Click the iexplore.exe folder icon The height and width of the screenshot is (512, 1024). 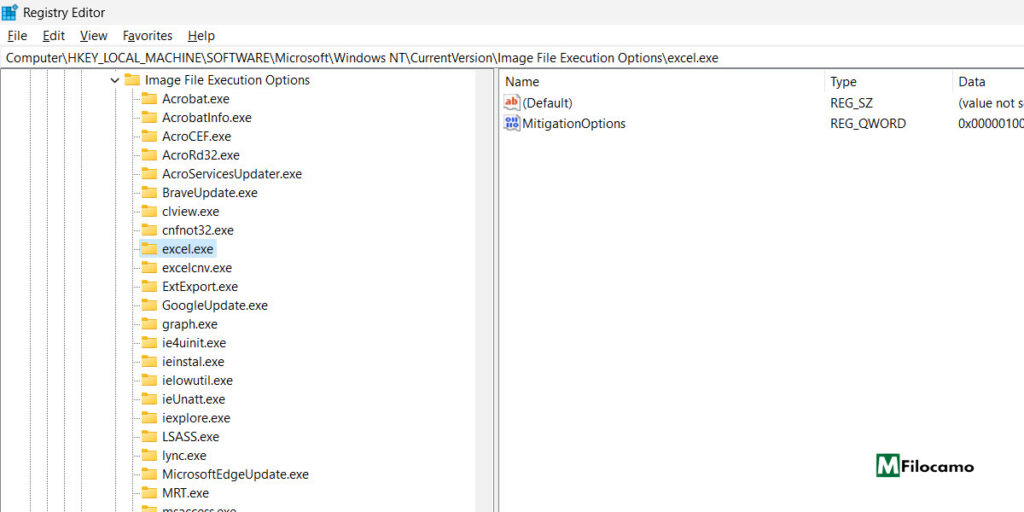point(150,418)
